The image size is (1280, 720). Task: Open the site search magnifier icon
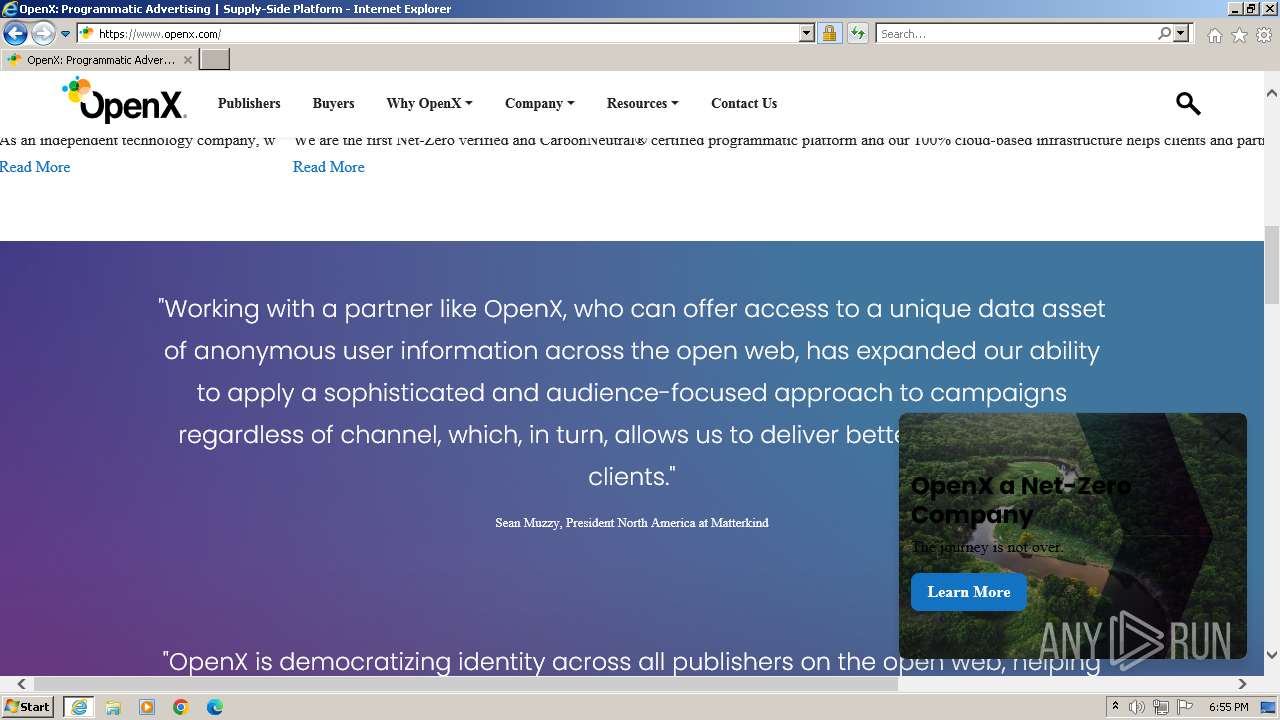(x=1188, y=103)
